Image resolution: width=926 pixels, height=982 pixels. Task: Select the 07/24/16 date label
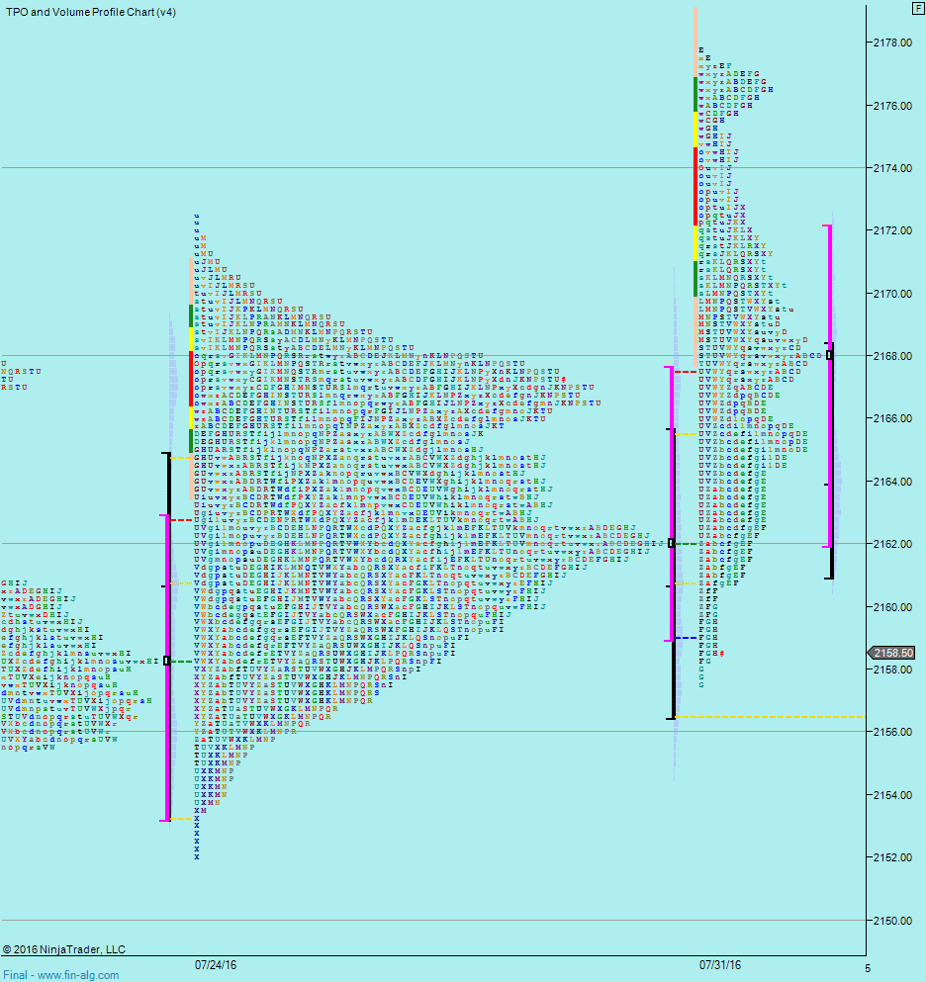coord(215,965)
